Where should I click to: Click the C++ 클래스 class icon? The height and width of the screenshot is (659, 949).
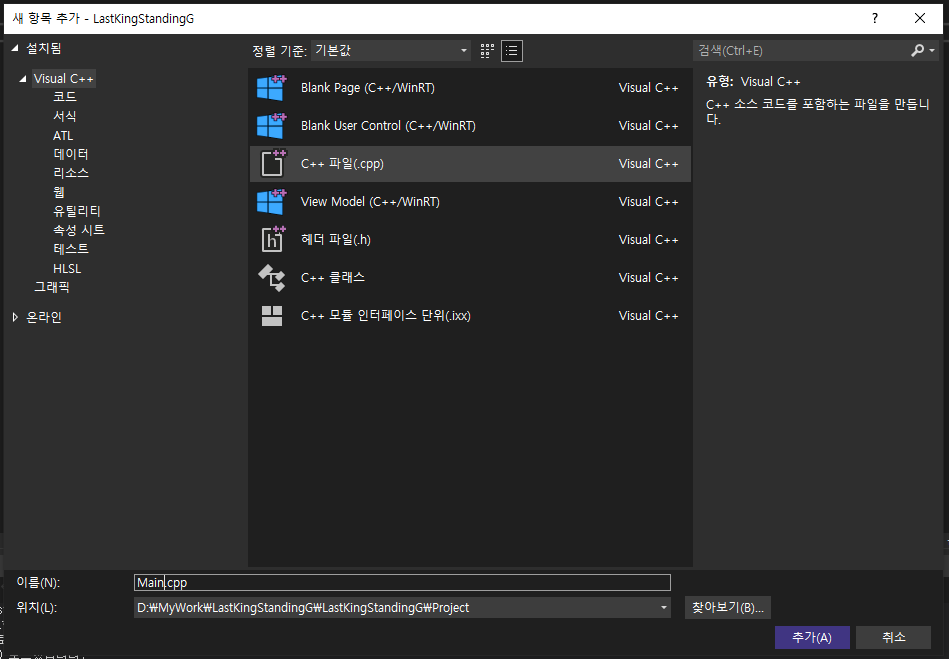(x=272, y=278)
